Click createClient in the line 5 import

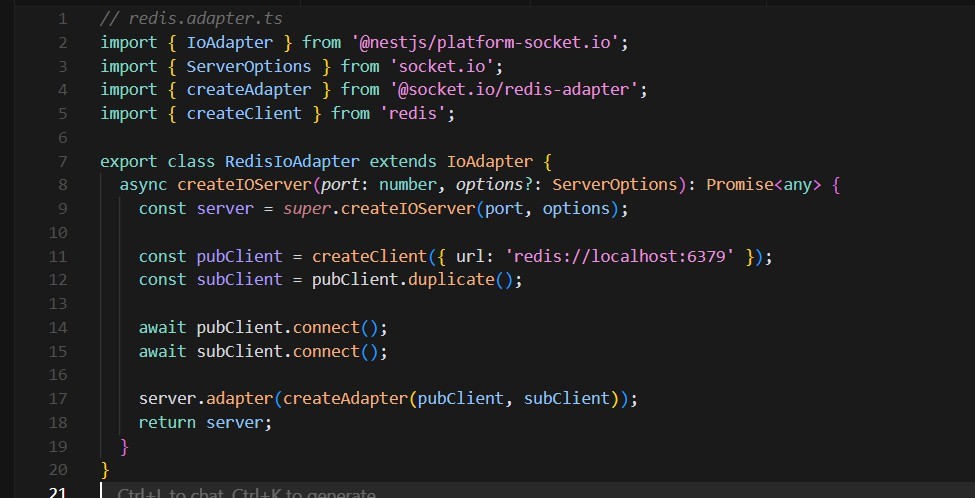244,114
